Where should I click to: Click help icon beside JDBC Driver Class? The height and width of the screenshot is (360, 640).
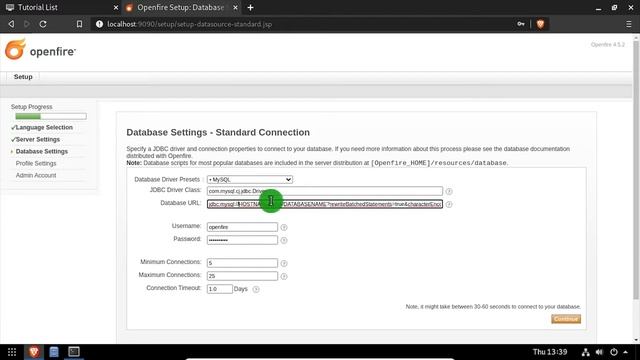point(449,191)
